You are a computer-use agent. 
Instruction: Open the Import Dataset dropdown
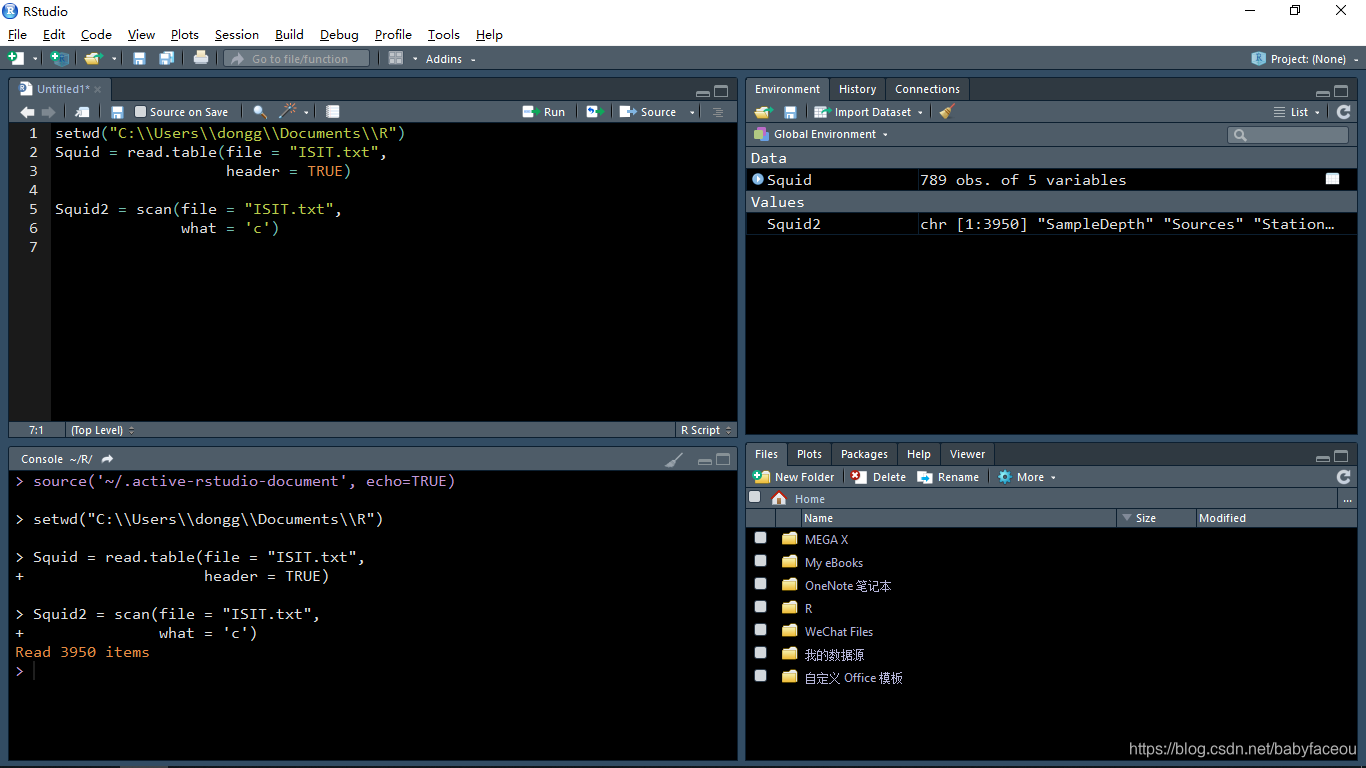(x=868, y=112)
